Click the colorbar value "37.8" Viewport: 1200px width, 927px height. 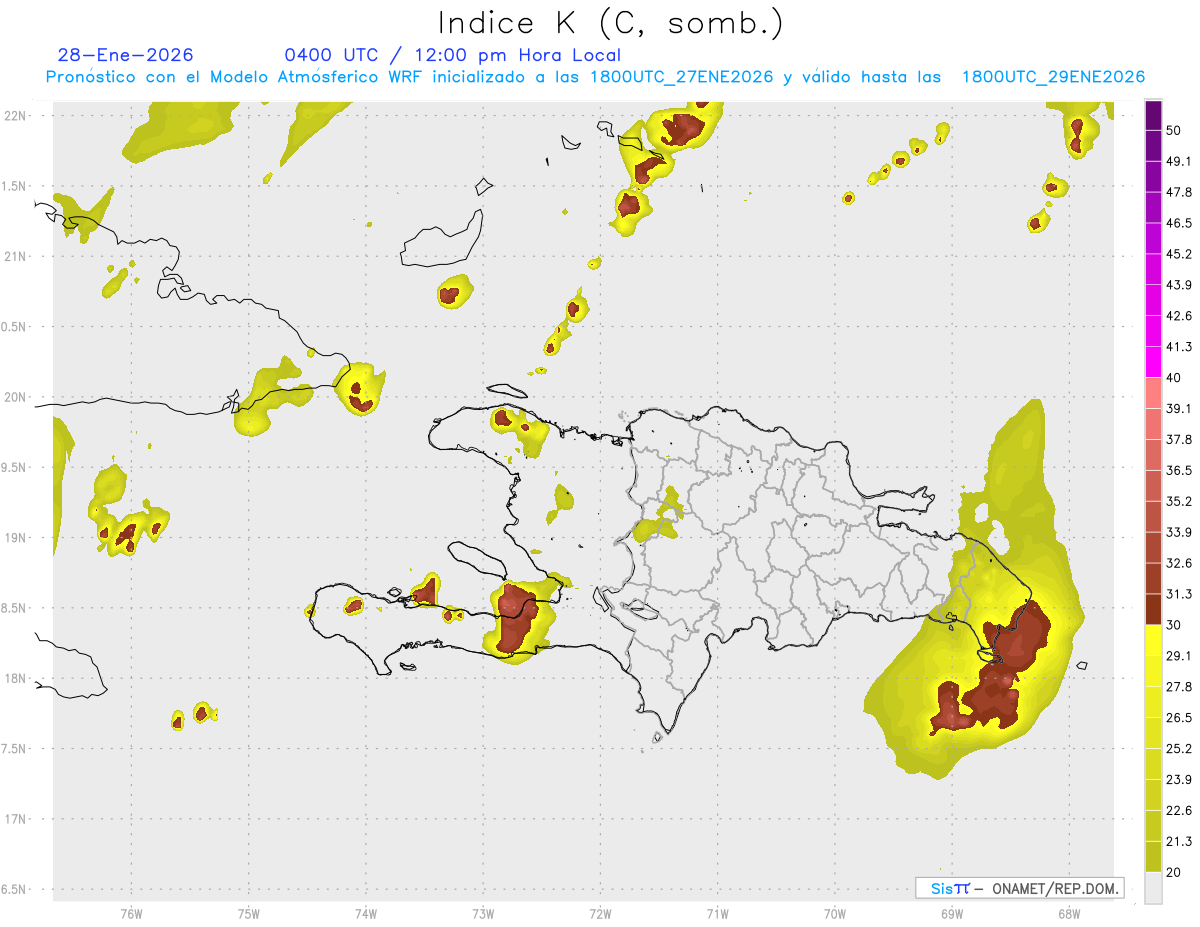click(1180, 439)
